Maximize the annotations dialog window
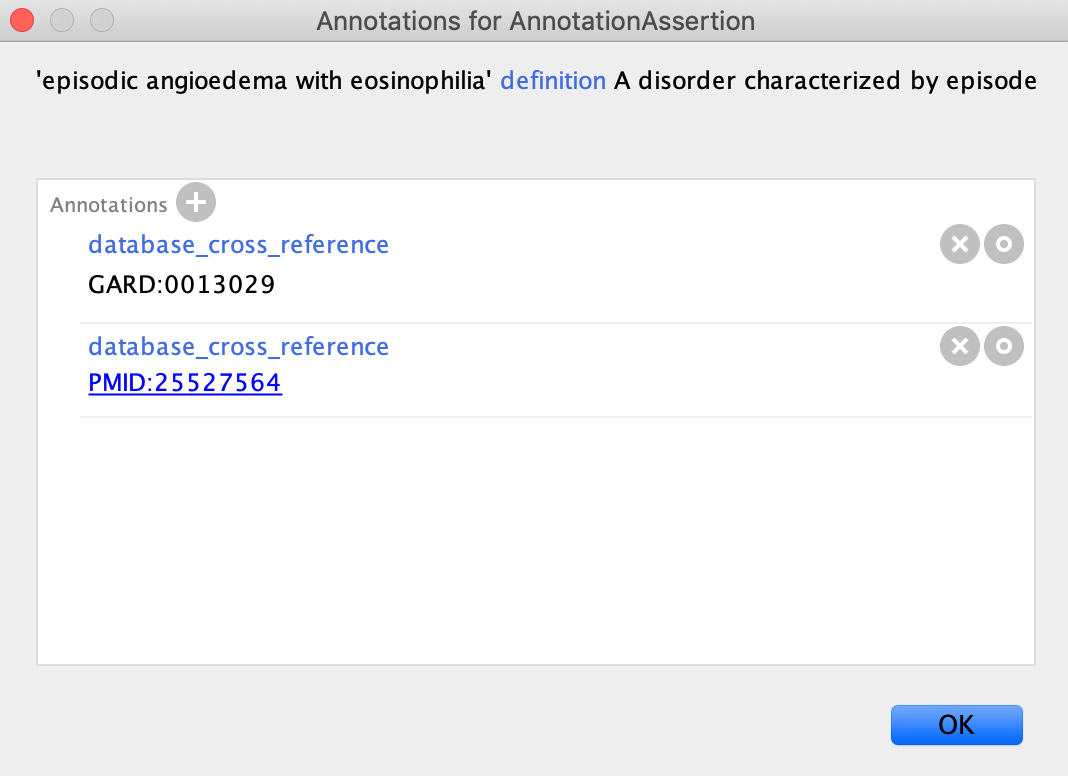 102,20
